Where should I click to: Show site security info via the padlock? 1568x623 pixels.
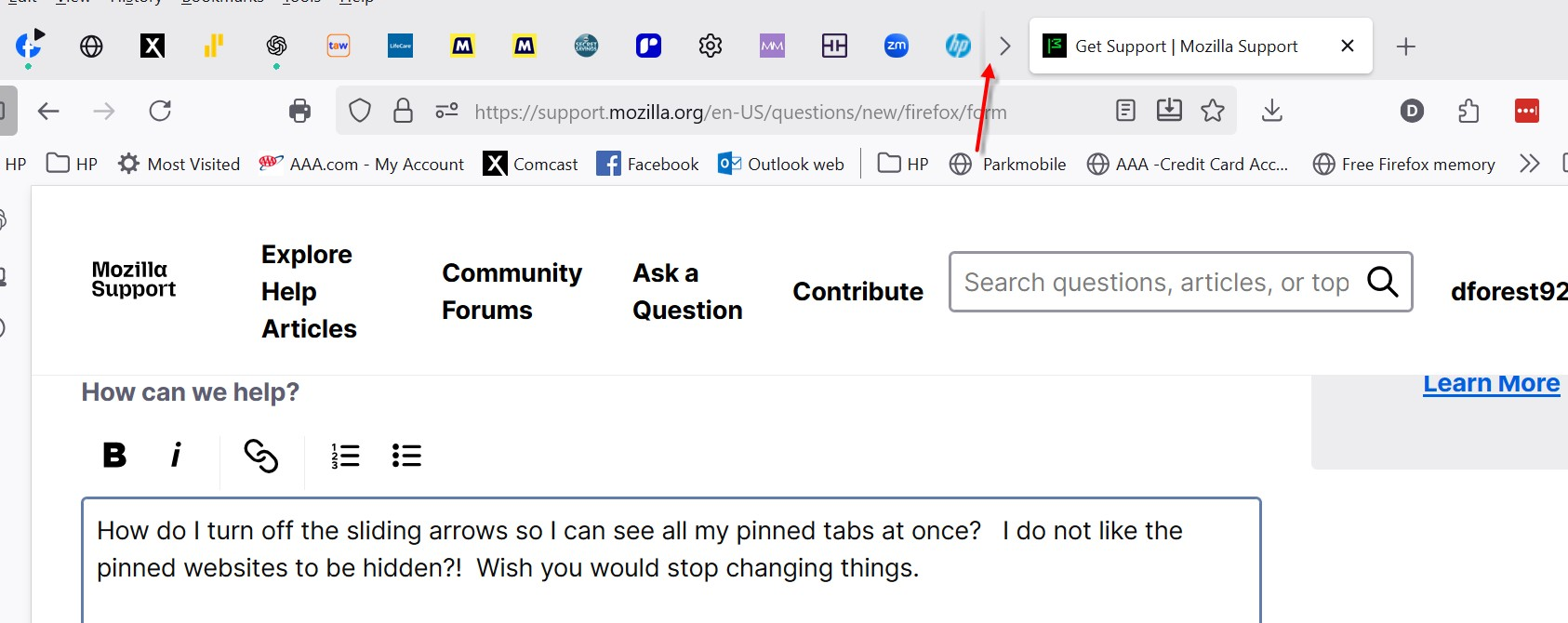[403, 112]
